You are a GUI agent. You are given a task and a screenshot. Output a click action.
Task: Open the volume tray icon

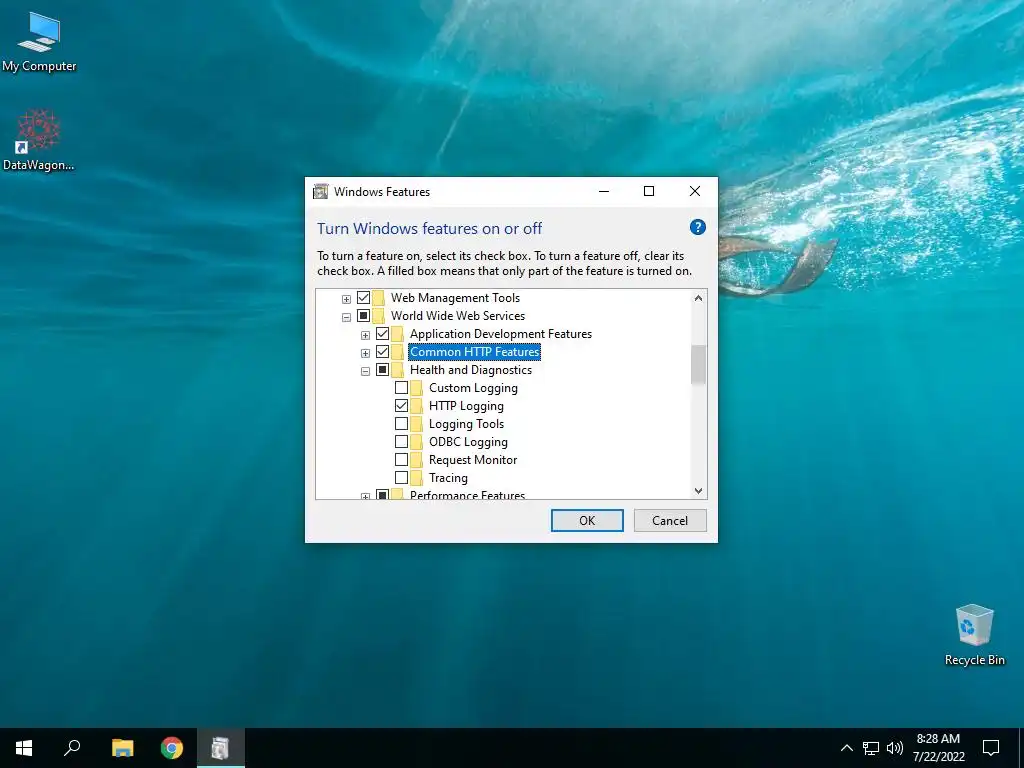895,748
